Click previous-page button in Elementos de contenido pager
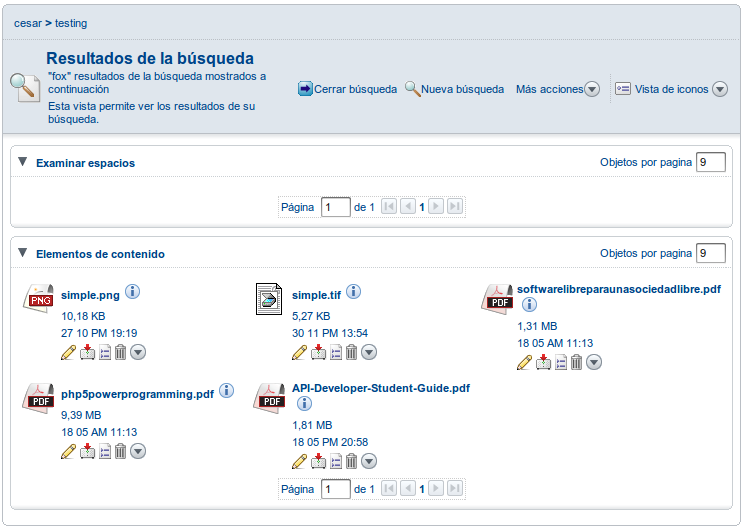Image resolution: width=743 pixels, height=528 pixels. (x=408, y=489)
